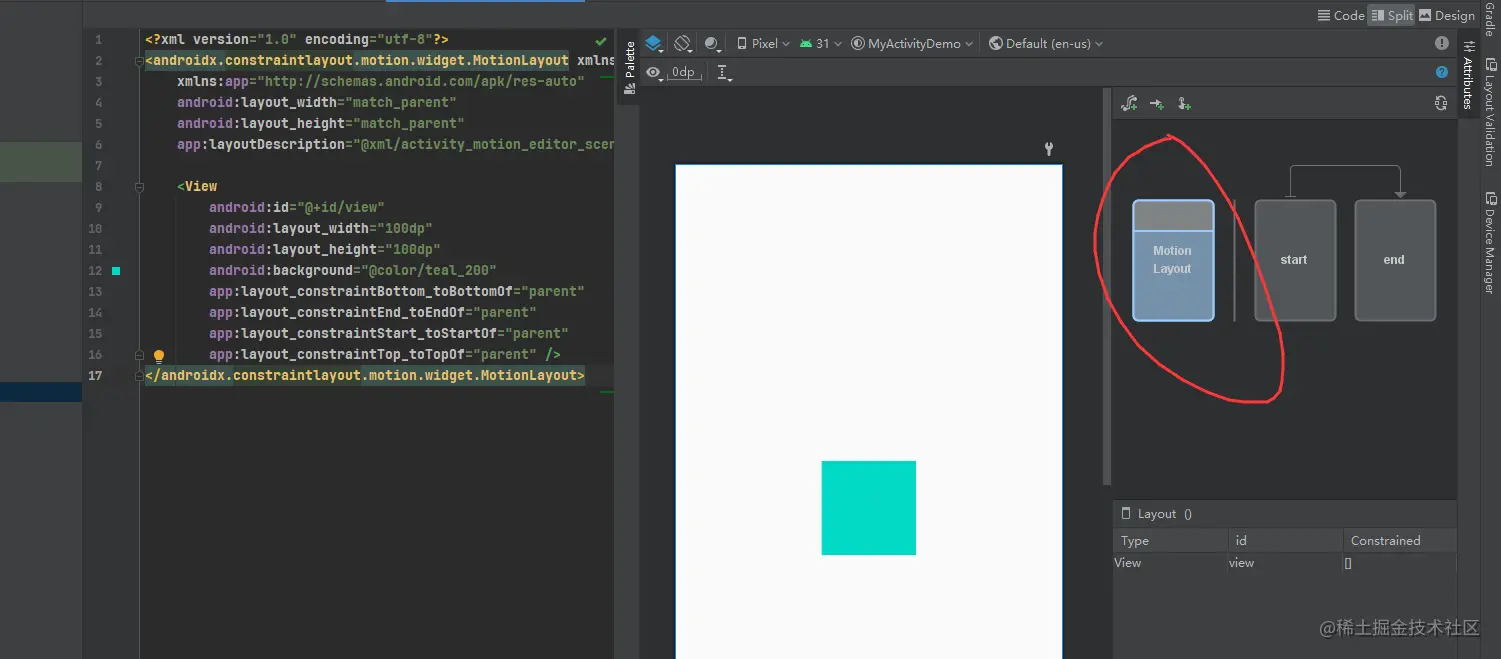
Task: Click the android:background teal_200 code line
Action: 353,270
